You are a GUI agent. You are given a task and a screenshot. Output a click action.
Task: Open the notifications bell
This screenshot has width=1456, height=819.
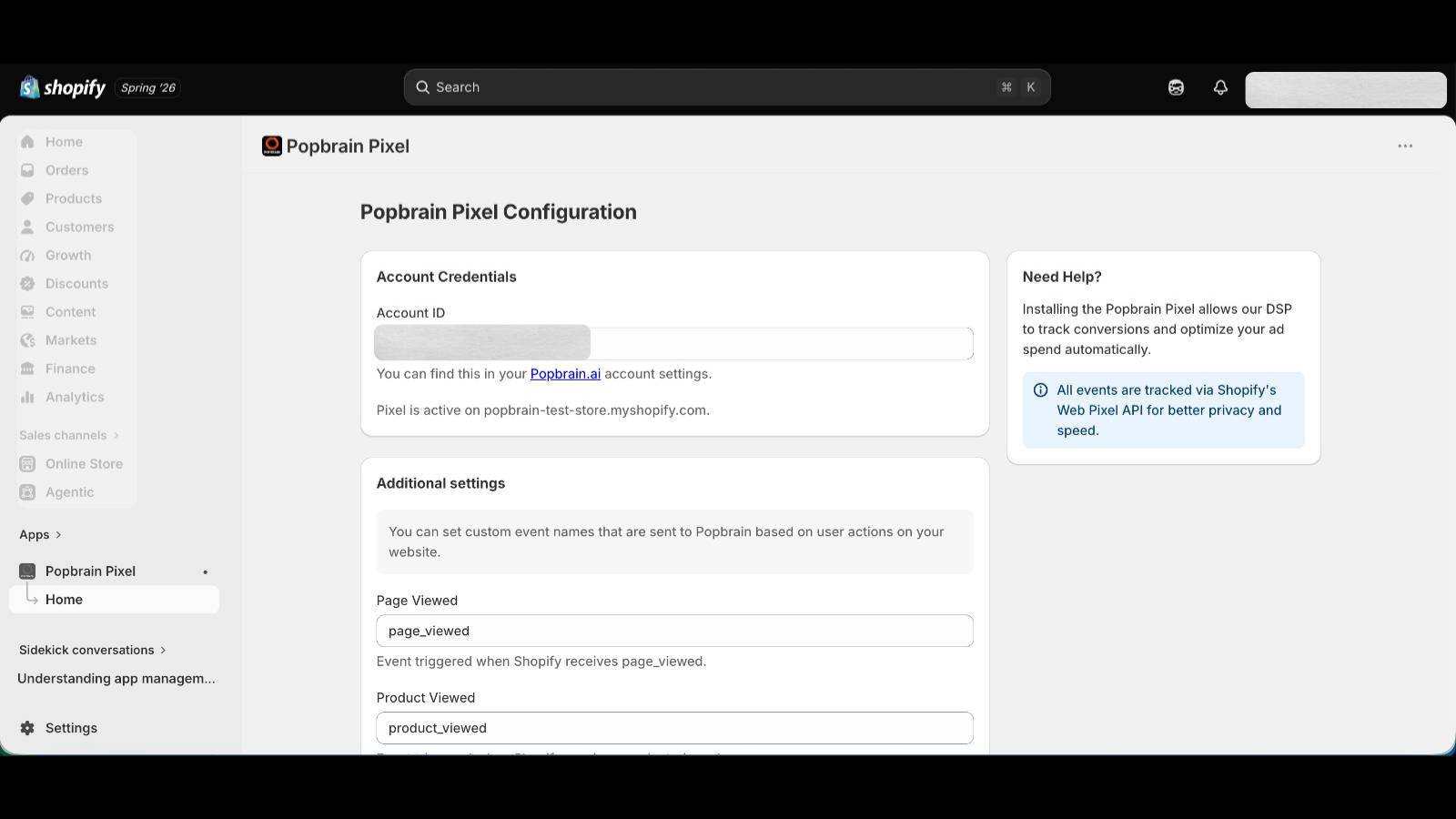click(x=1220, y=87)
